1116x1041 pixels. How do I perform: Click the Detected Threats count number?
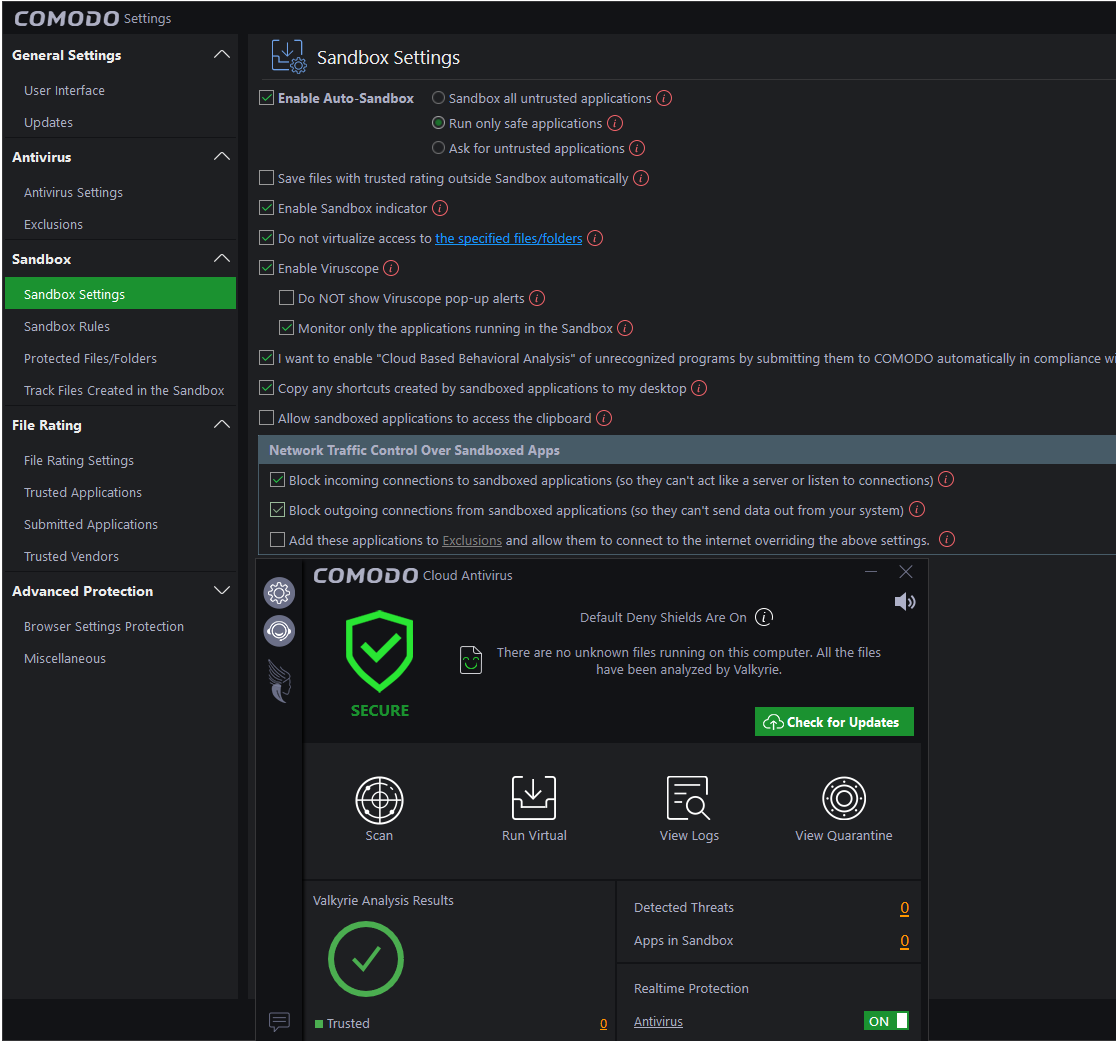[x=904, y=908]
